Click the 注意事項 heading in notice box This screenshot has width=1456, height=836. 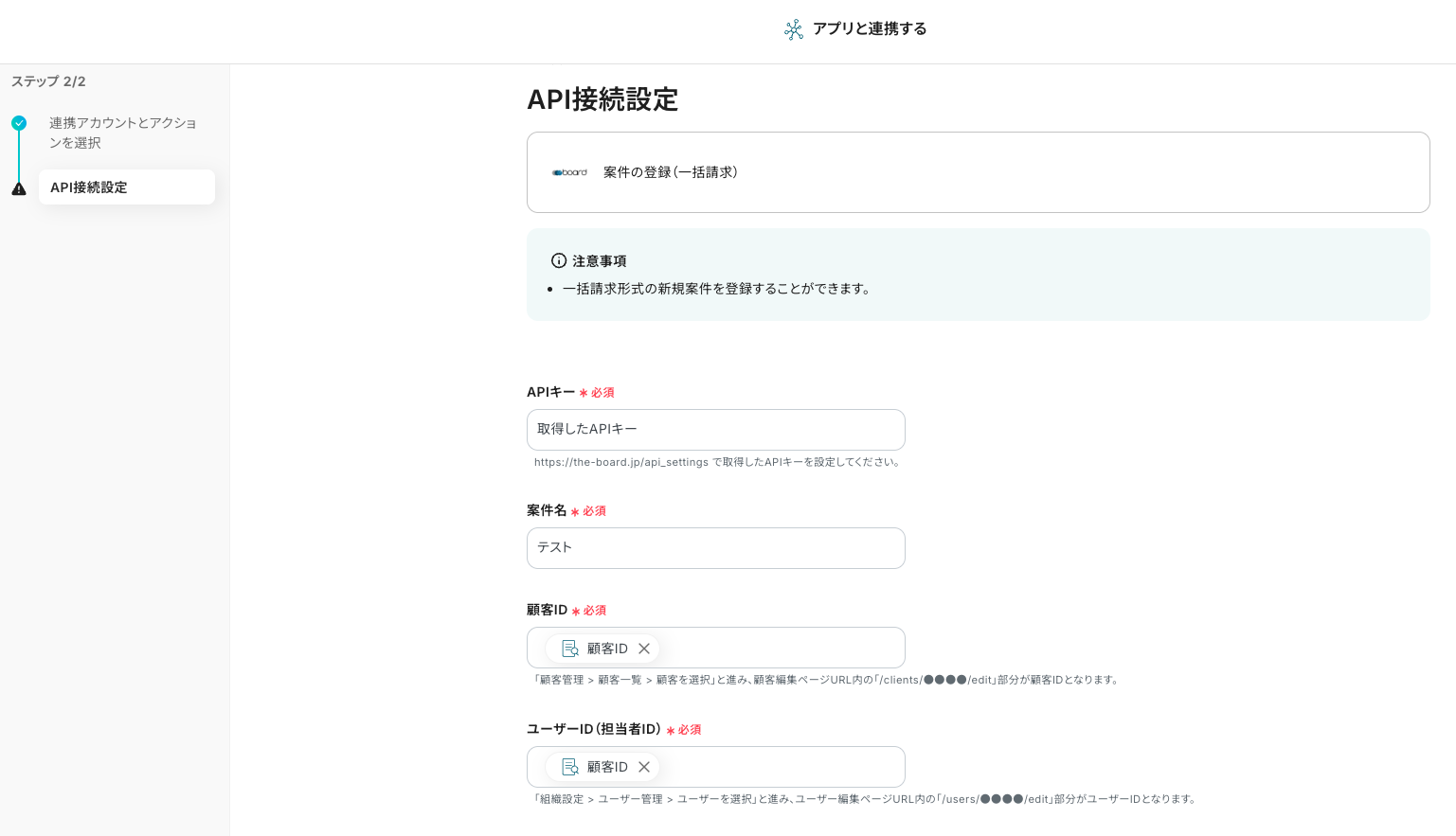pos(599,260)
